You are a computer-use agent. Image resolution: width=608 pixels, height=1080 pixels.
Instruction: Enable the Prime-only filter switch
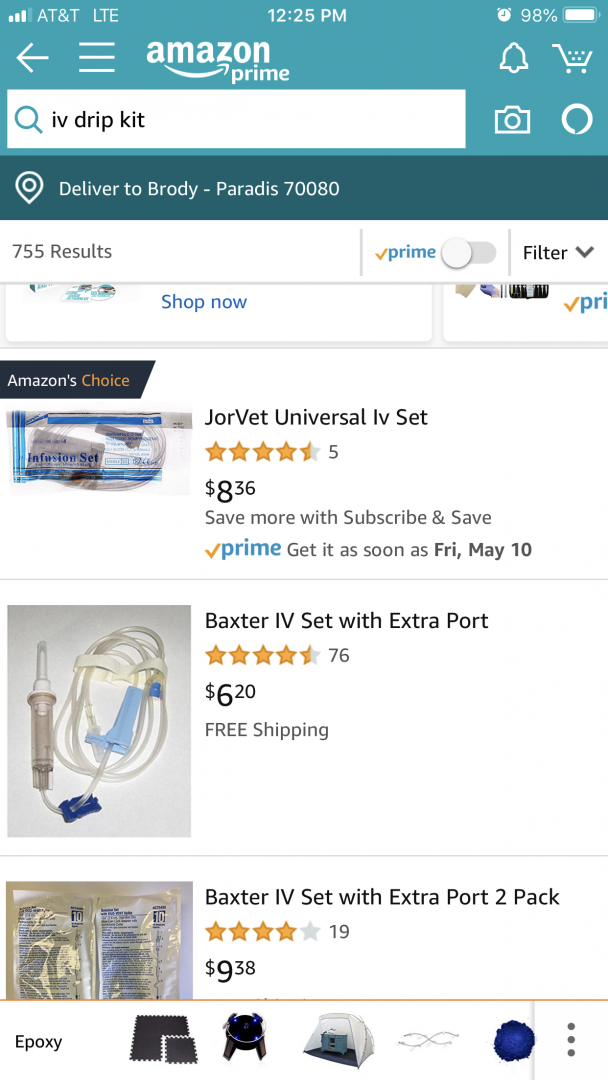[468, 253]
